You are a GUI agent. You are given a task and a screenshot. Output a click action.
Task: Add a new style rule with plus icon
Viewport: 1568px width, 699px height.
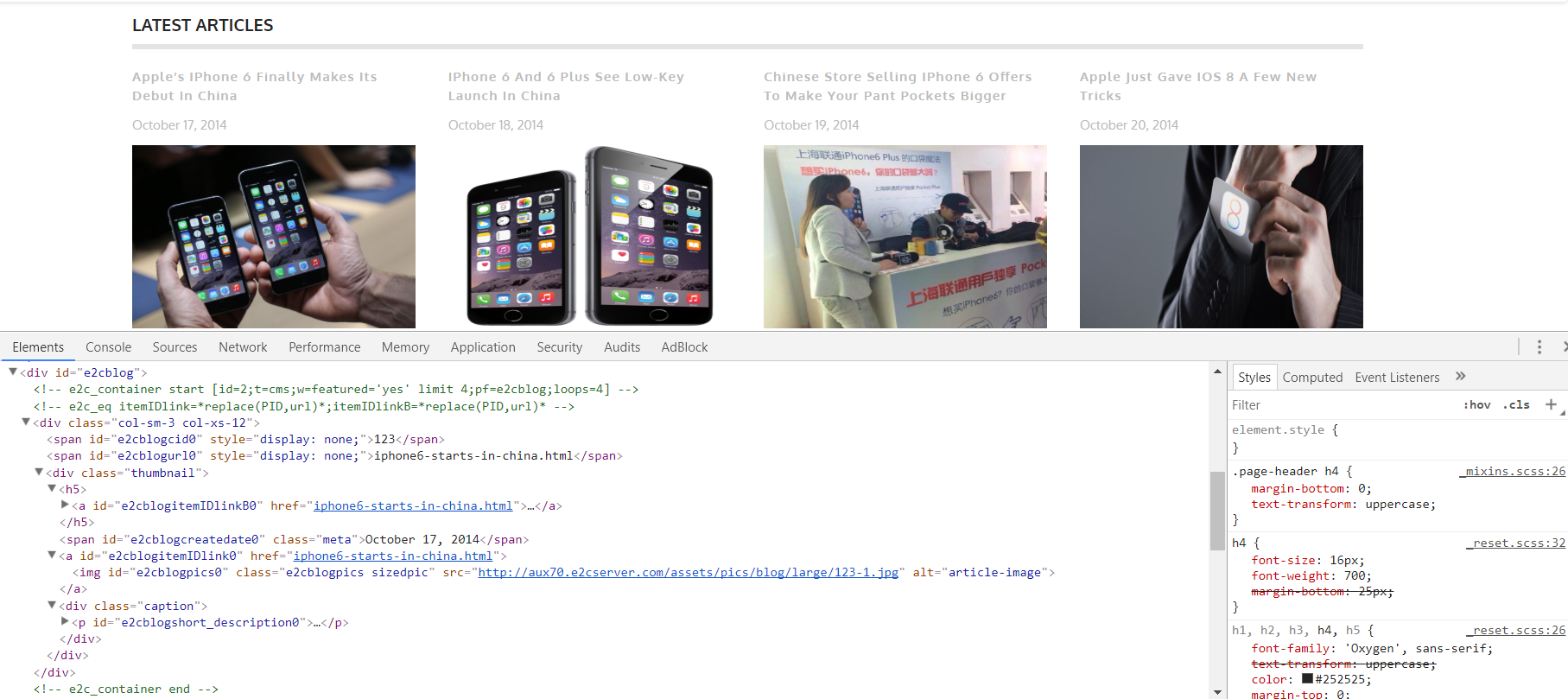coord(1551,404)
